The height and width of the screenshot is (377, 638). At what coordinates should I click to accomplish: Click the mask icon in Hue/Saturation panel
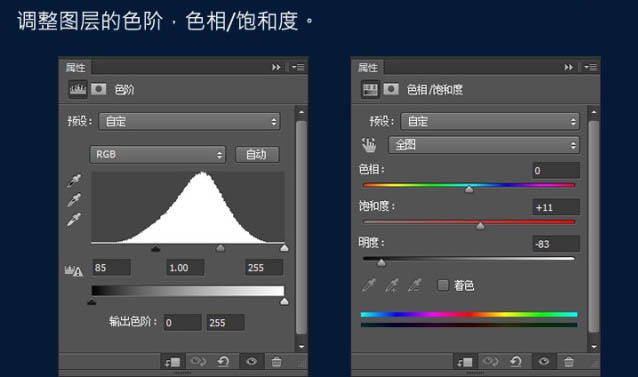click(x=391, y=89)
